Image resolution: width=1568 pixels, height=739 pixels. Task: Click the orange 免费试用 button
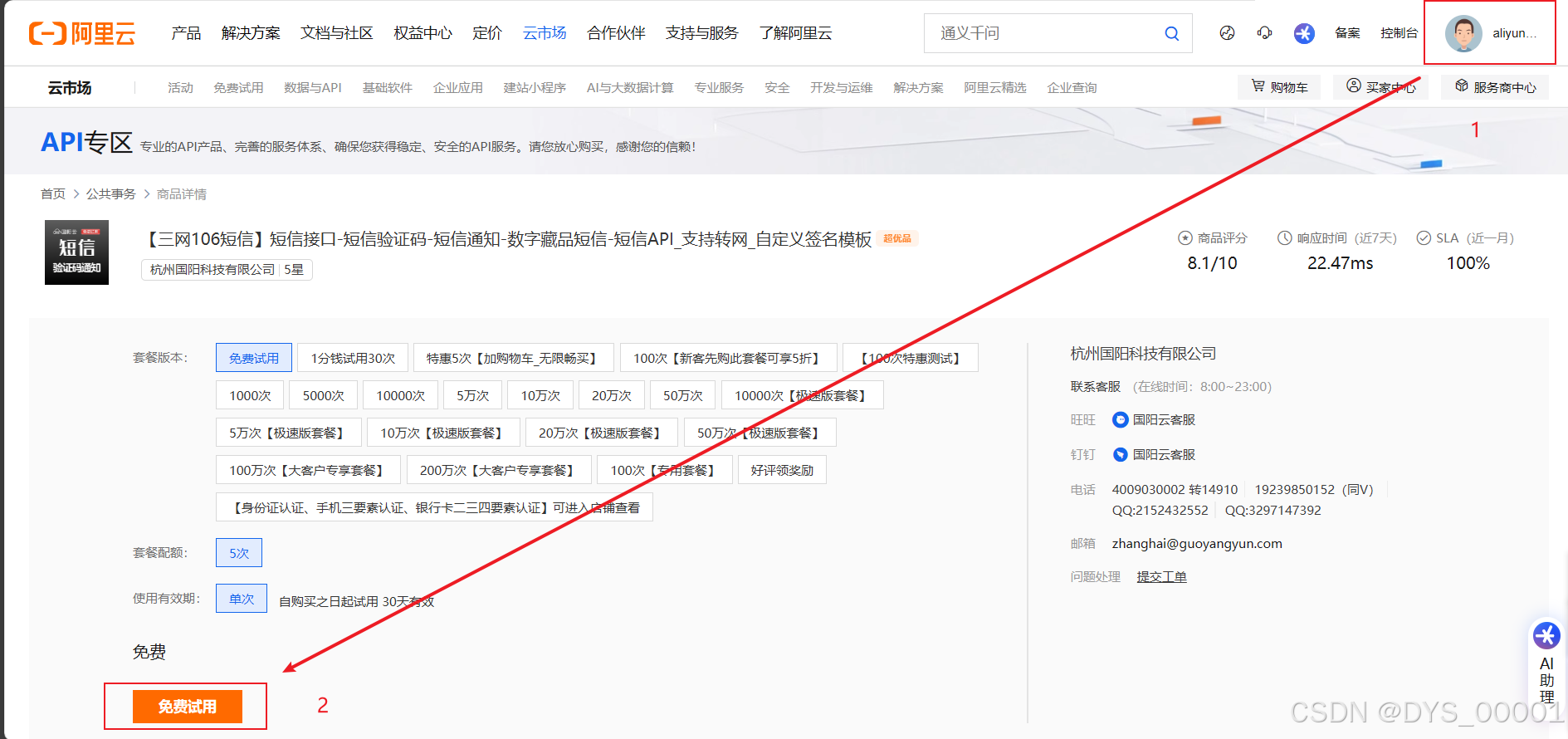point(188,707)
